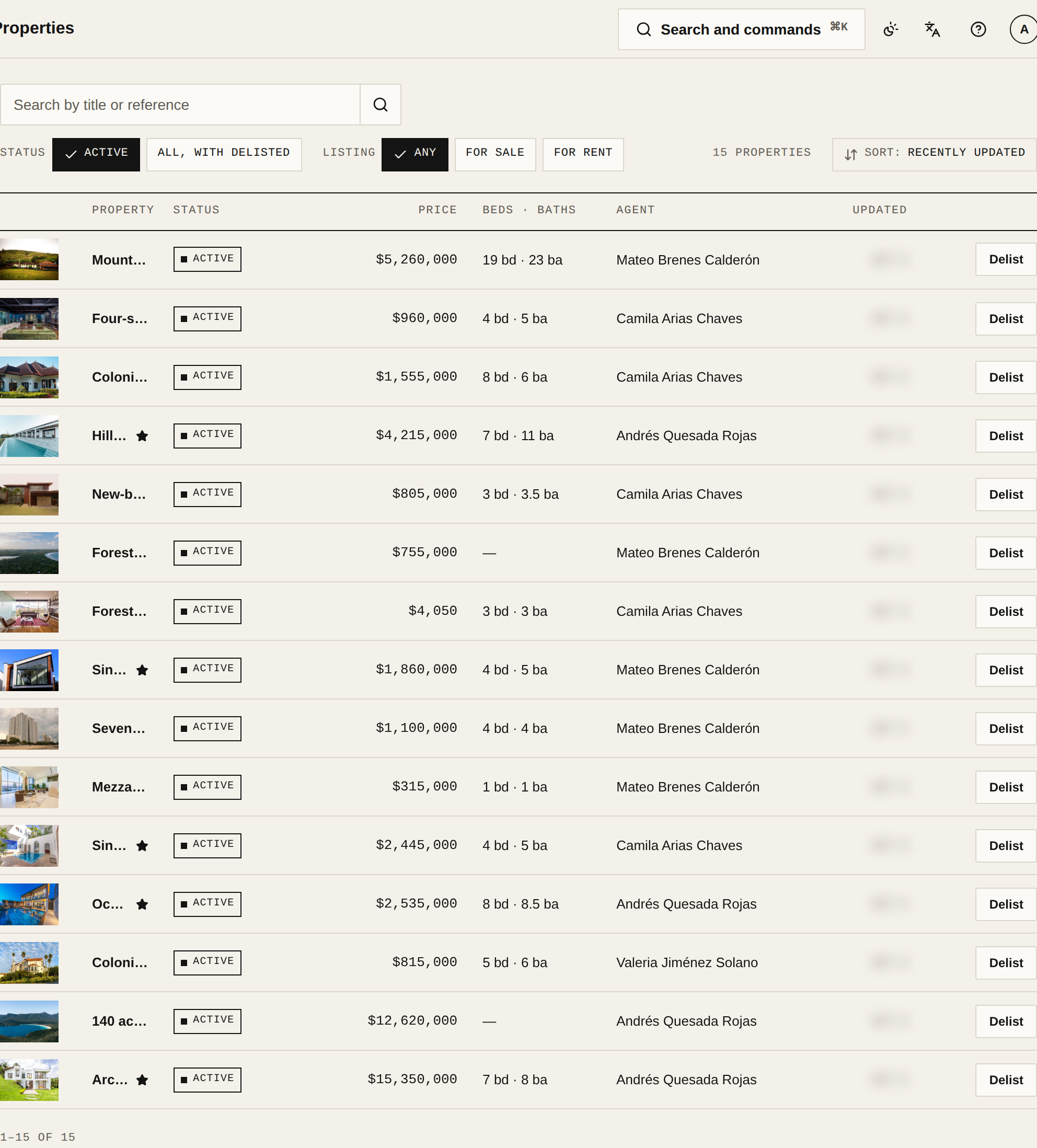This screenshot has height=1148, width=1037.
Task: Open the user avatar menu
Action: click(1023, 30)
